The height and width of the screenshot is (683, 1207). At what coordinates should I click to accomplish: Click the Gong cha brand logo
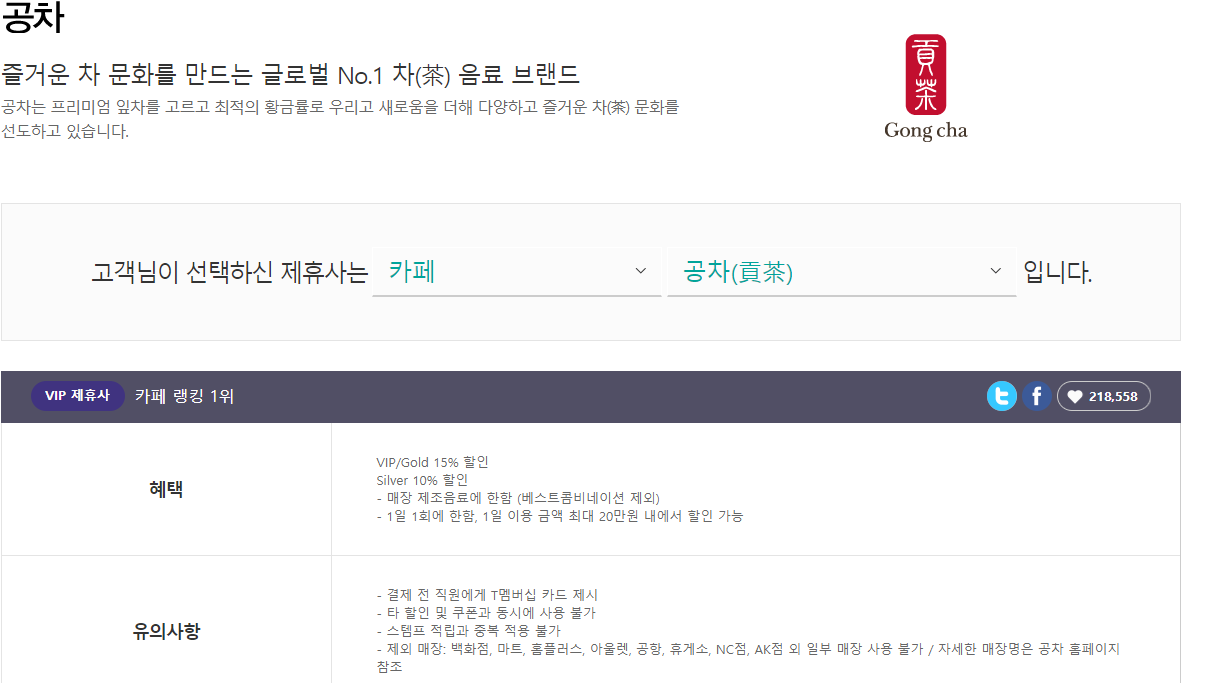click(x=926, y=88)
